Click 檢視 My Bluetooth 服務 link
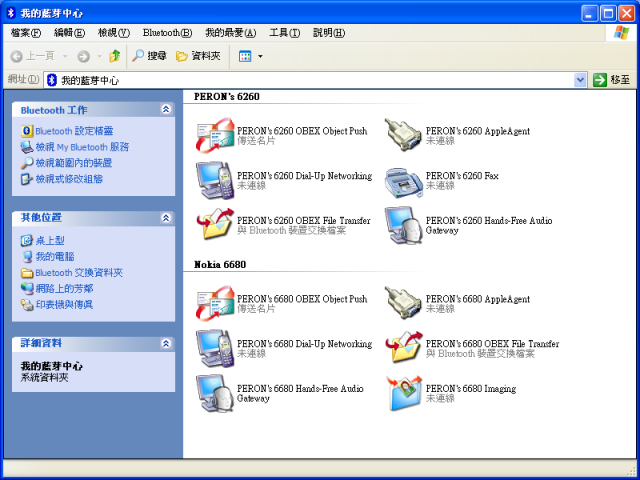Image resolution: width=640 pixels, height=480 pixels. 82,147
